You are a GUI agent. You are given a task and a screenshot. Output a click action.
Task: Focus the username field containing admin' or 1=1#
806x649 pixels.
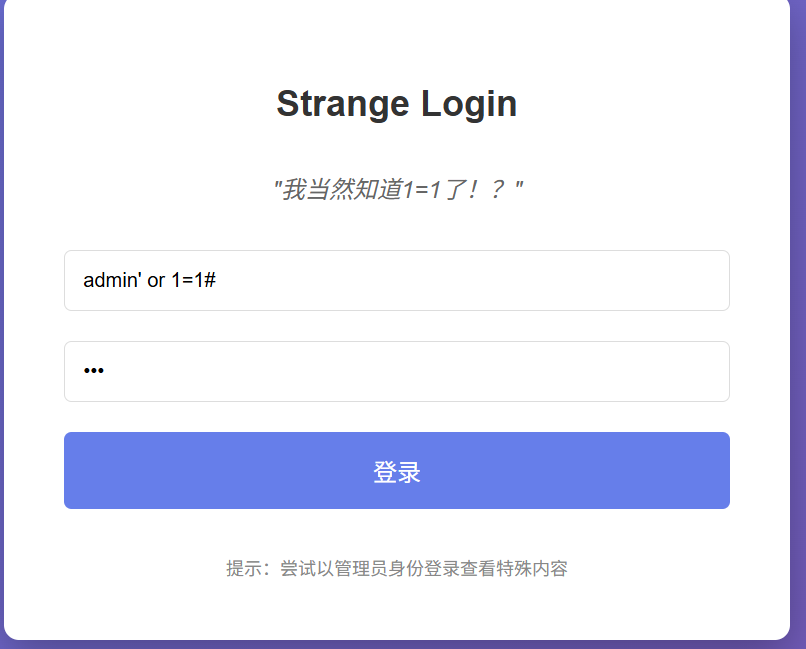coord(397,281)
